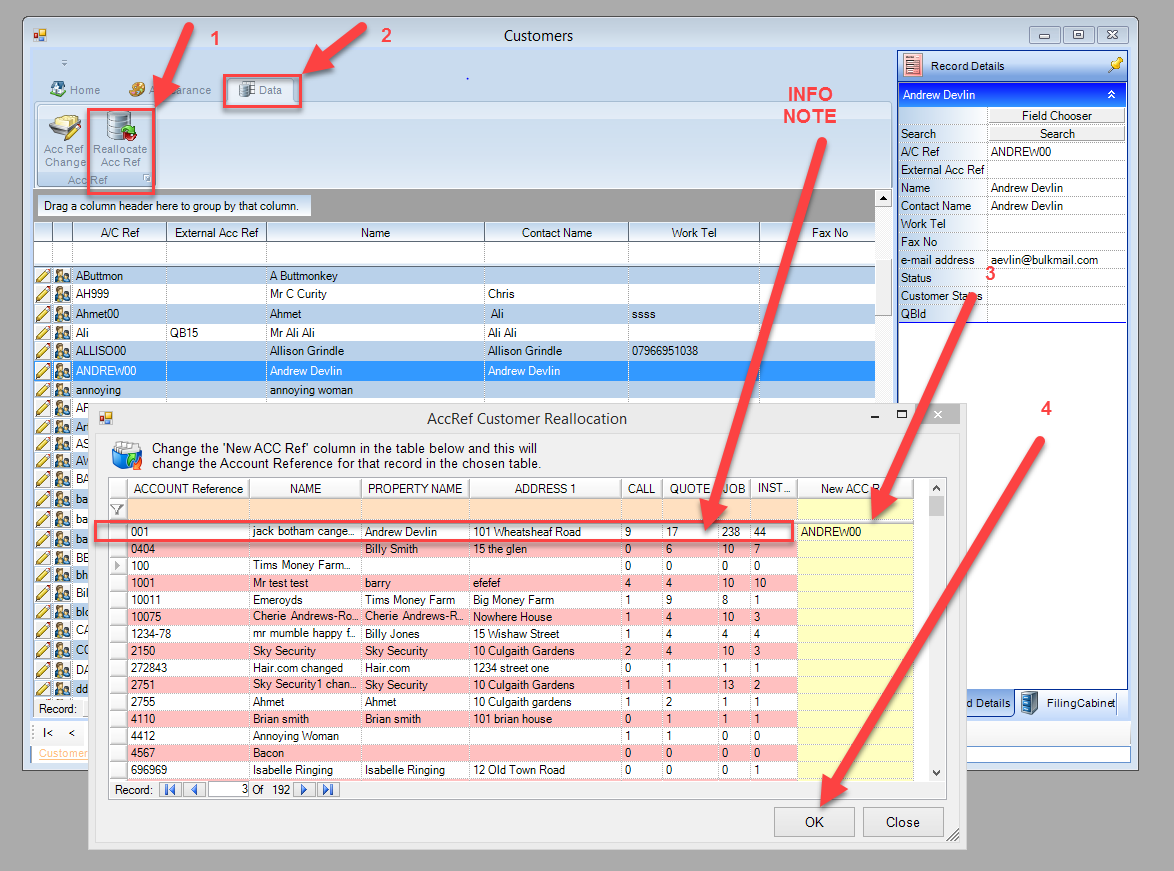1174x871 pixels.
Task: Click reallocation table scrollbar up arrow
Action: pos(936,488)
